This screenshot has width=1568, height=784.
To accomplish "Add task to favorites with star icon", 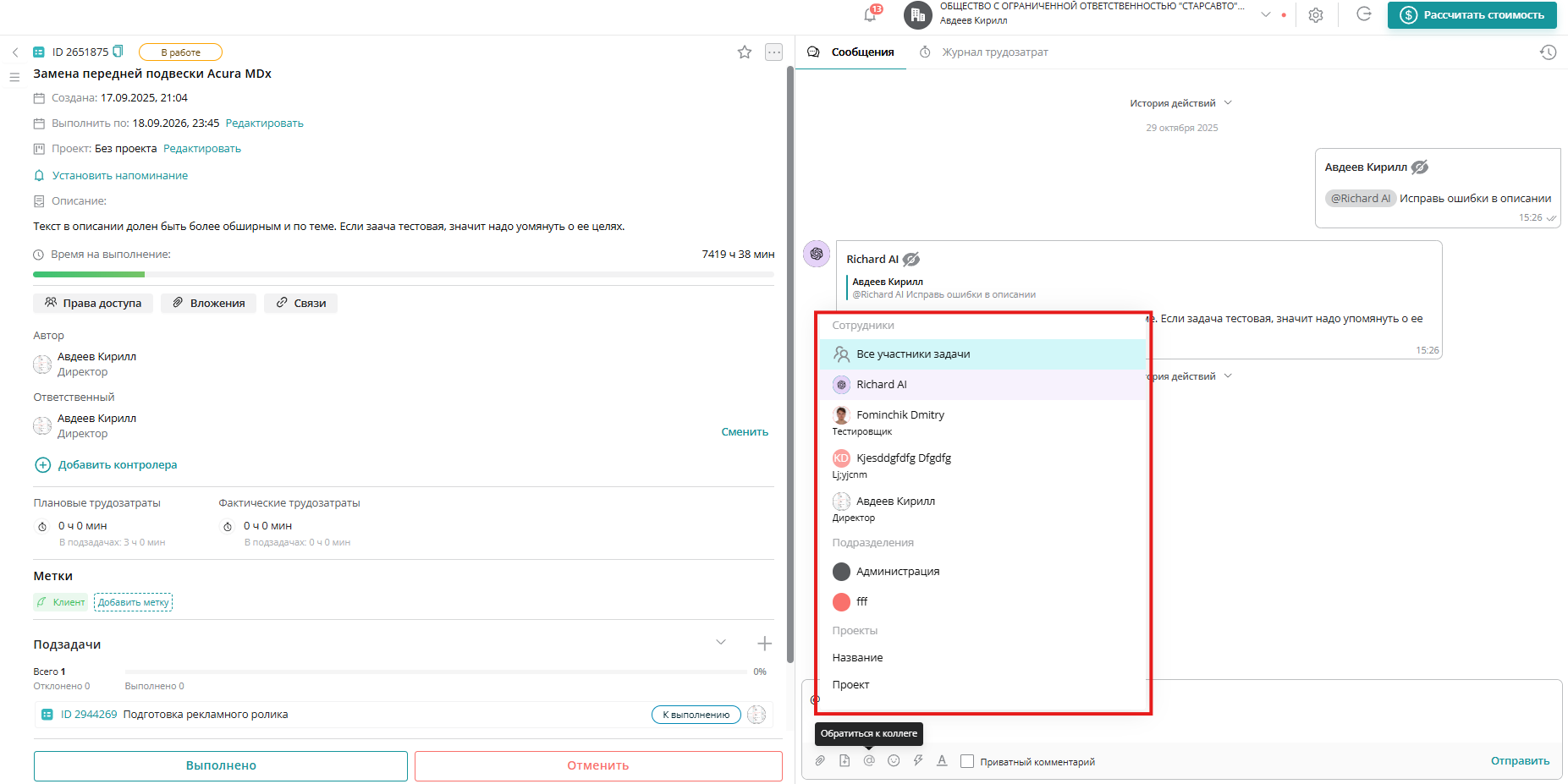I will coord(745,52).
